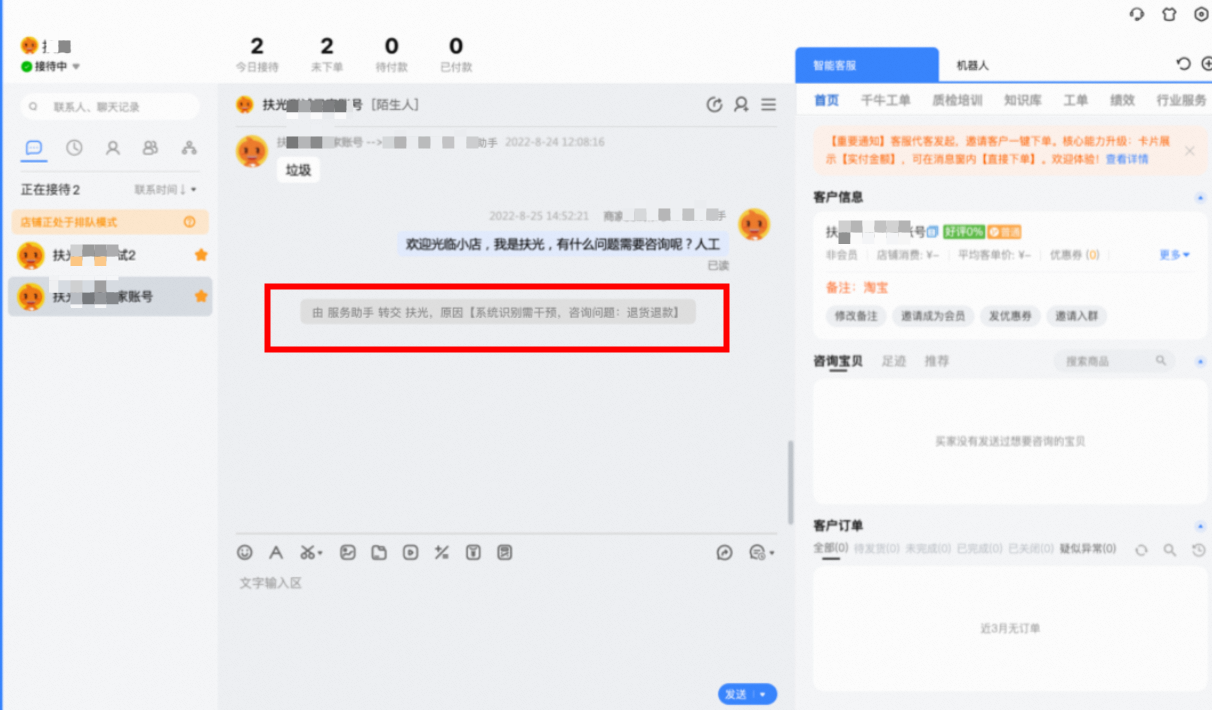Open the send options arrow on 发送
Image resolution: width=1212 pixels, height=710 pixels.
point(765,694)
